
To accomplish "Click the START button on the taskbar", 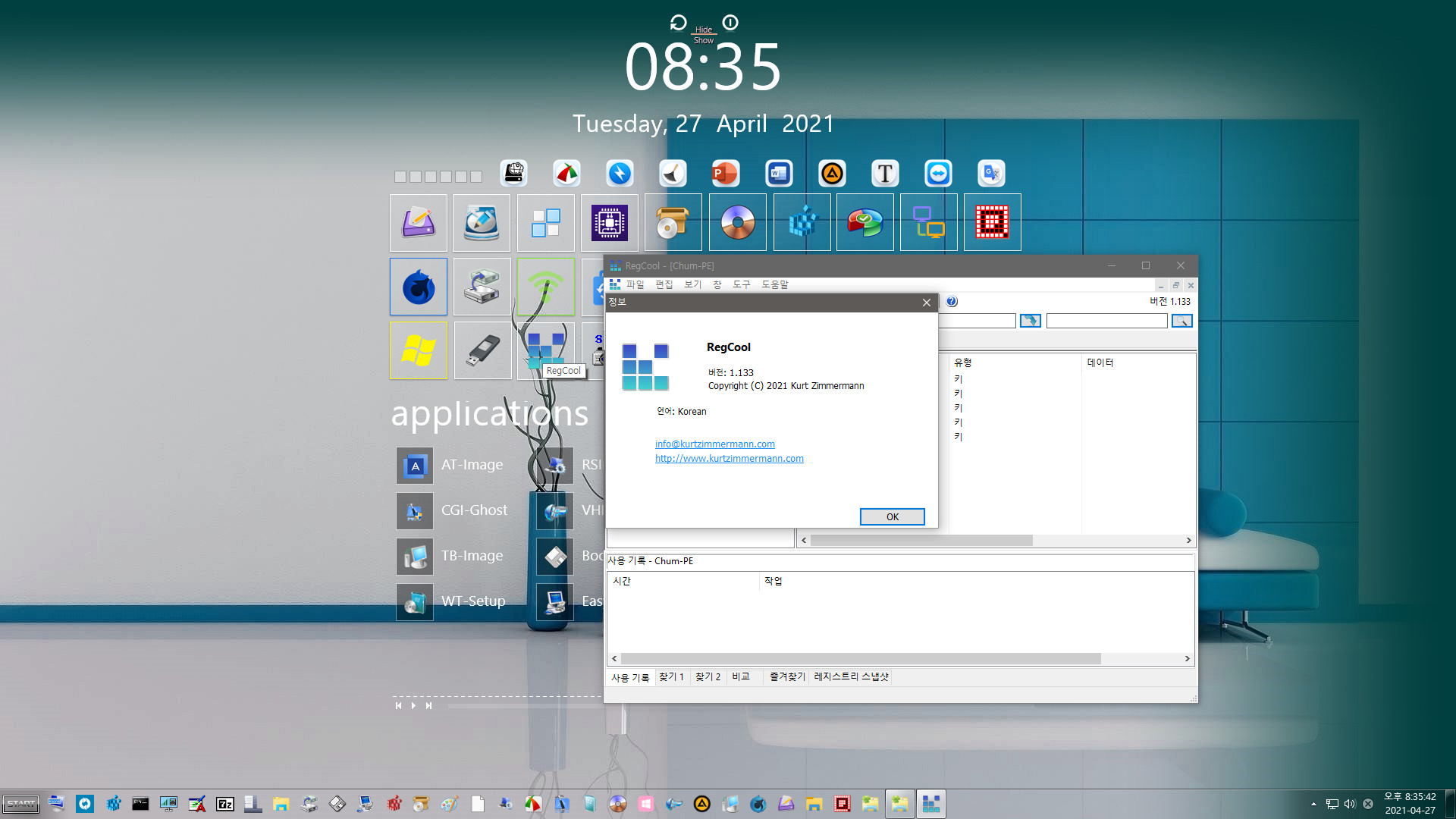I will point(20,804).
